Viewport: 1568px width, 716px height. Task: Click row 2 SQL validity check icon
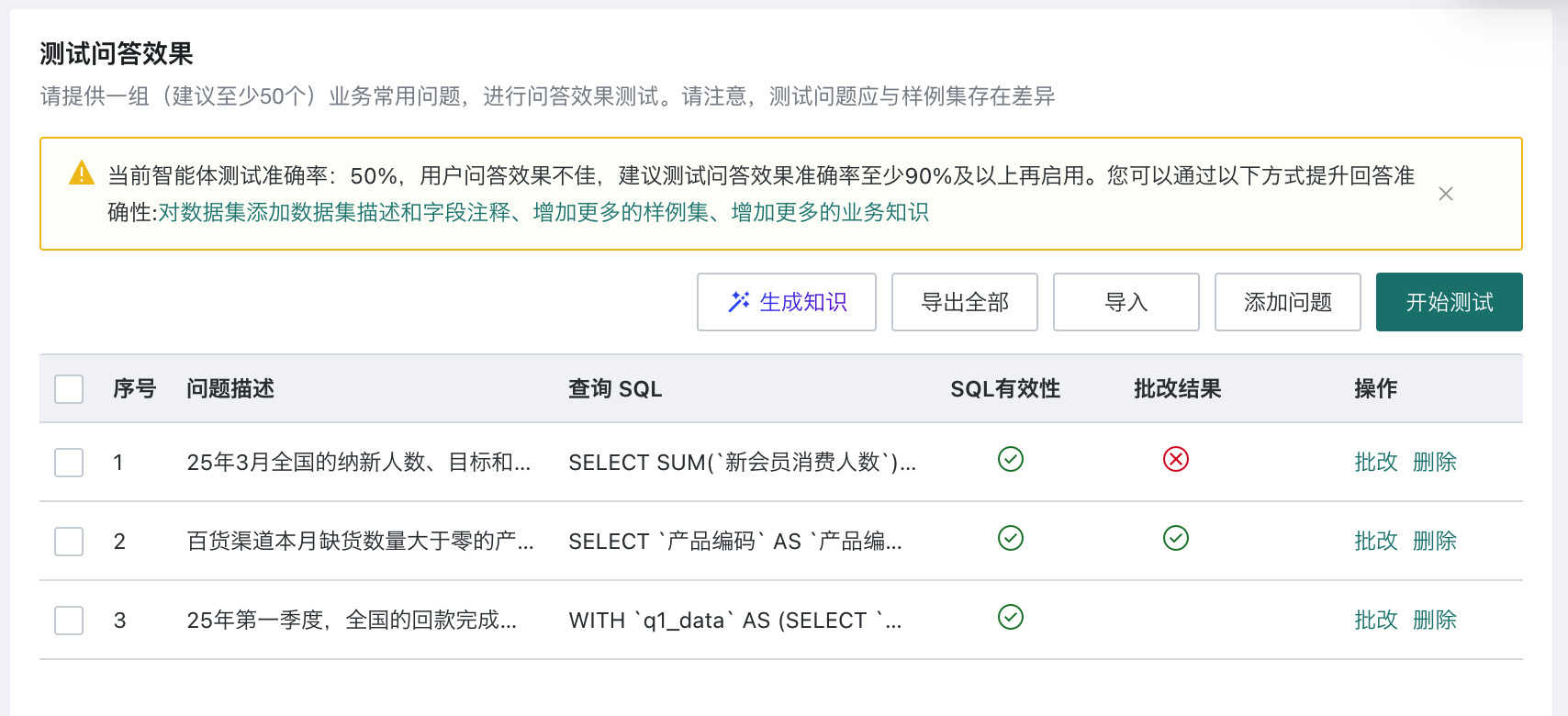[1011, 538]
